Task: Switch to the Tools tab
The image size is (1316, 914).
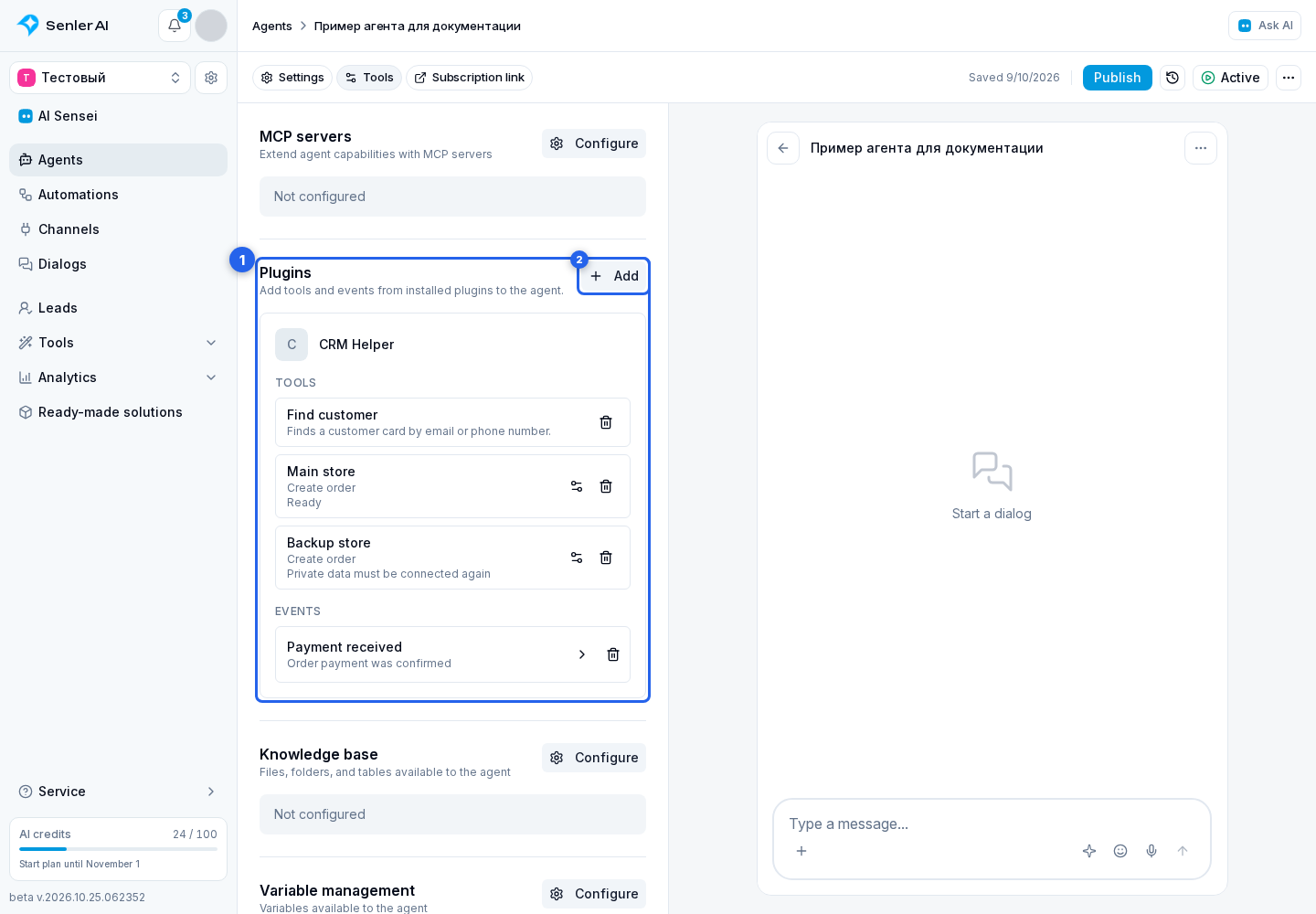Action: click(369, 78)
